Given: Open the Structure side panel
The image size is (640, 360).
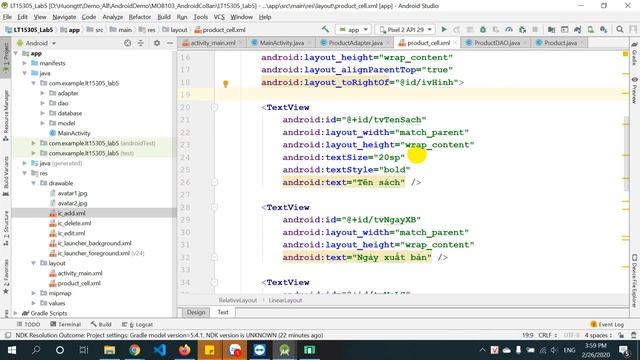Looking at the screenshot, I should point(6,229).
